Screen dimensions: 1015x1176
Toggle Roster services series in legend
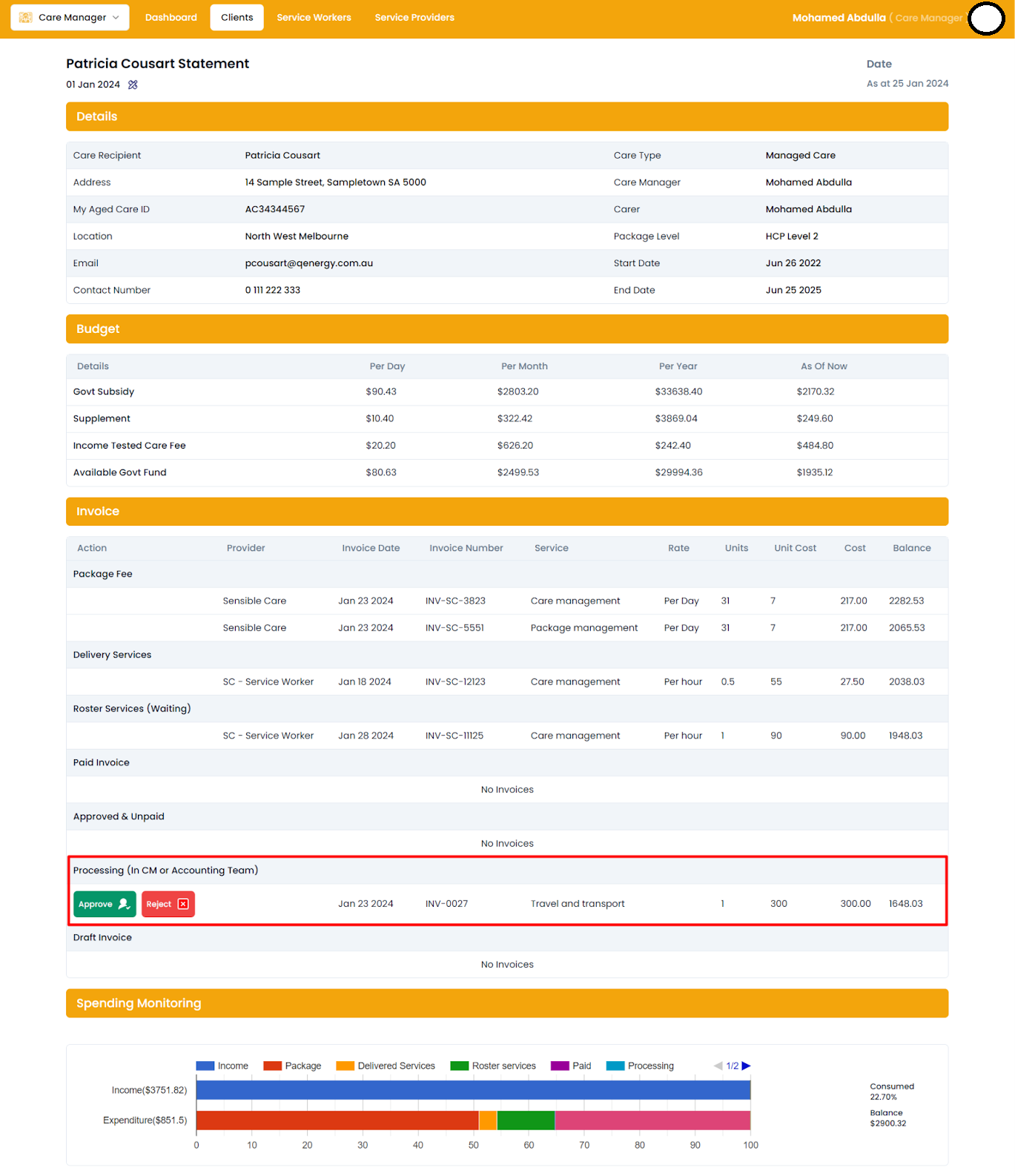[493, 1066]
